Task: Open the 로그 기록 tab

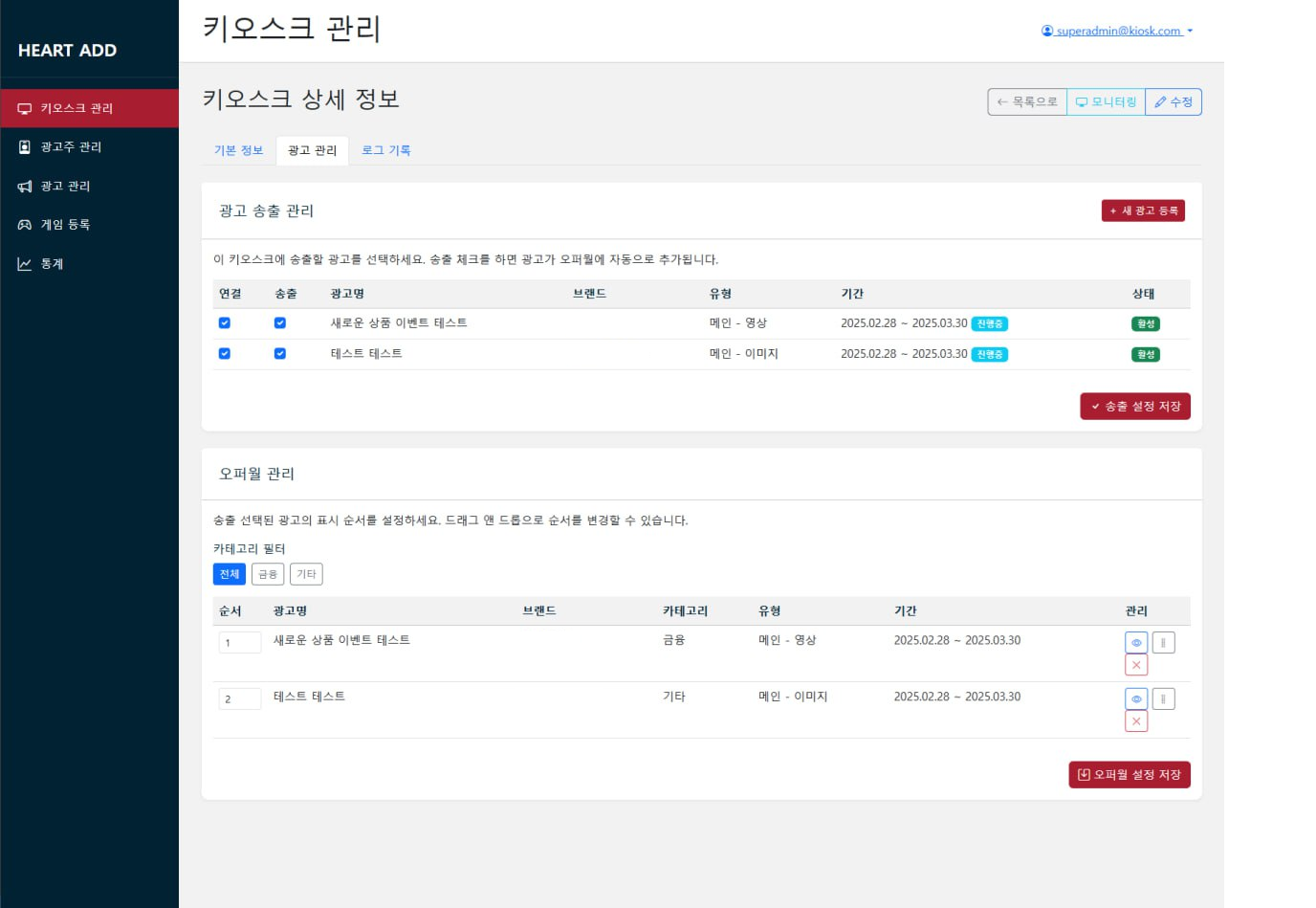Action: [386, 150]
